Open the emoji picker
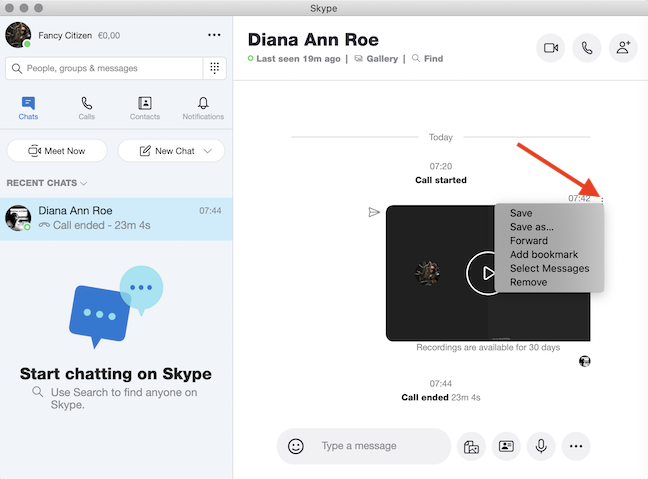 296,446
